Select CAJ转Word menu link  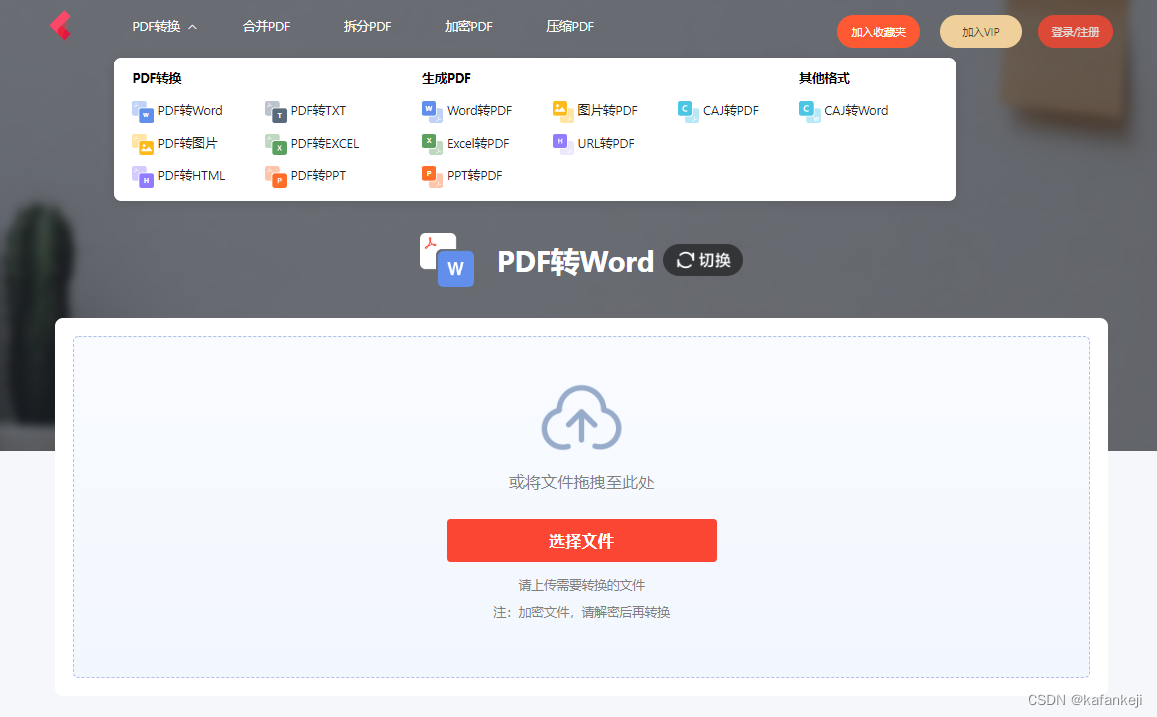pyautogui.click(x=856, y=111)
